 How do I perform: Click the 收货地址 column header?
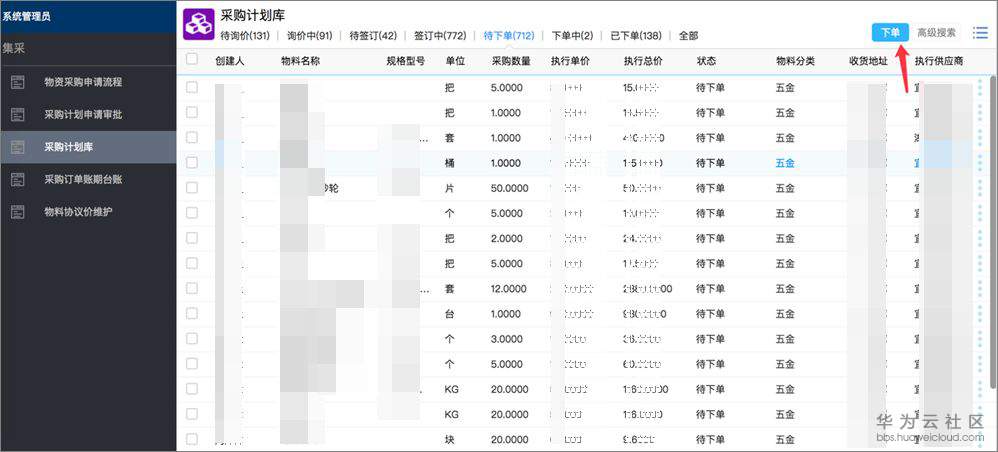coord(868,61)
